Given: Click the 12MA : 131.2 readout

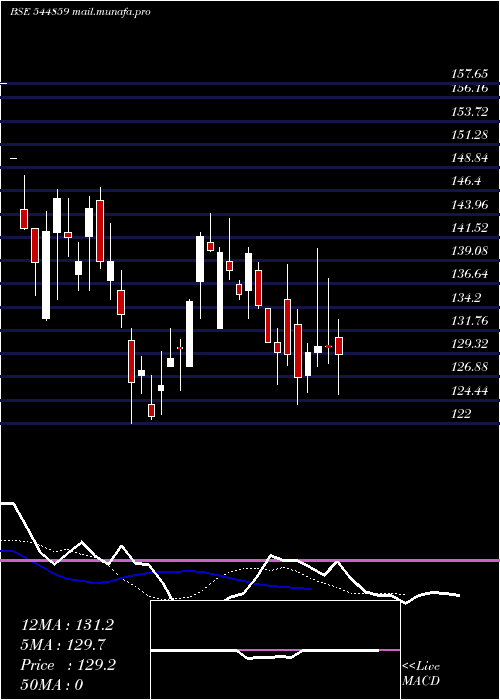Looking at the screenshot, I should pyautogui.click(x=67, y=625).
